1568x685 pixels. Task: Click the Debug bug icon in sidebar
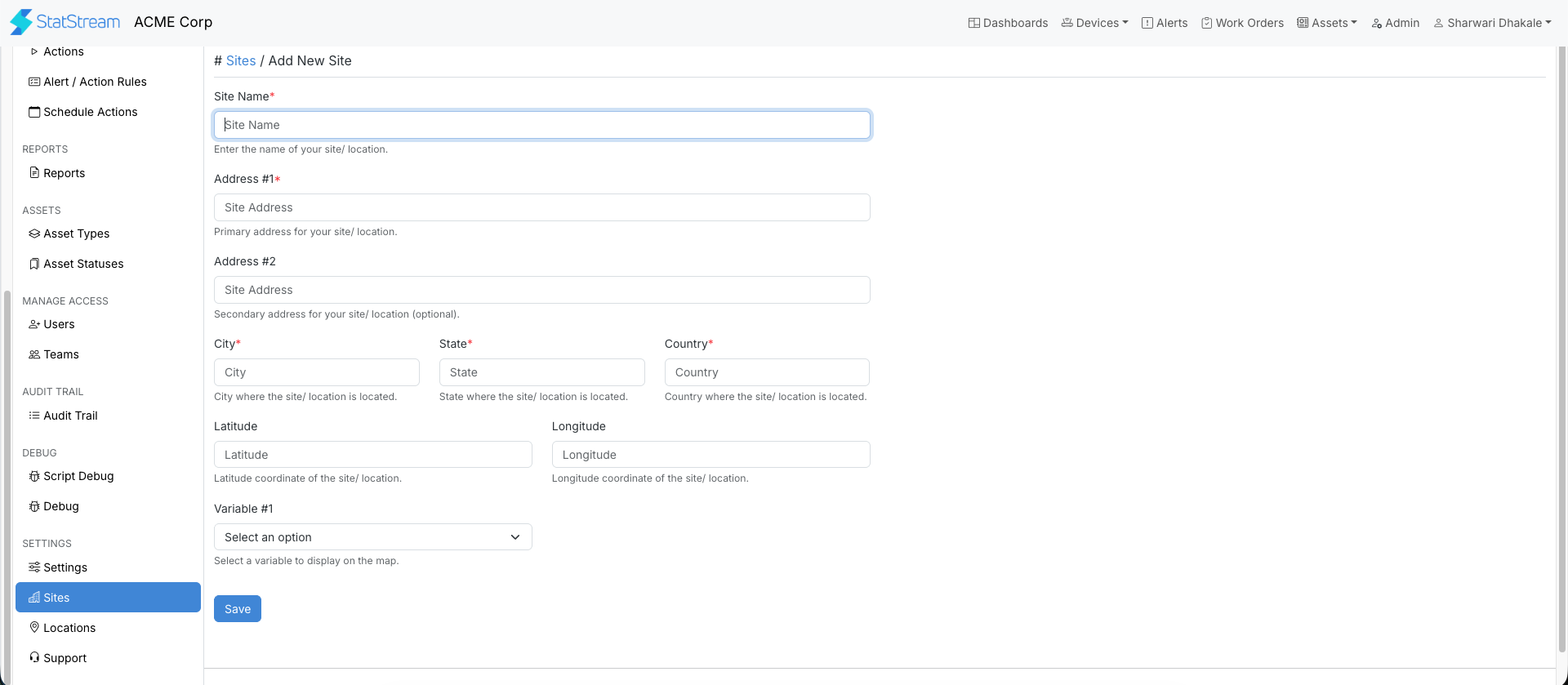click(x=34, y=506)
